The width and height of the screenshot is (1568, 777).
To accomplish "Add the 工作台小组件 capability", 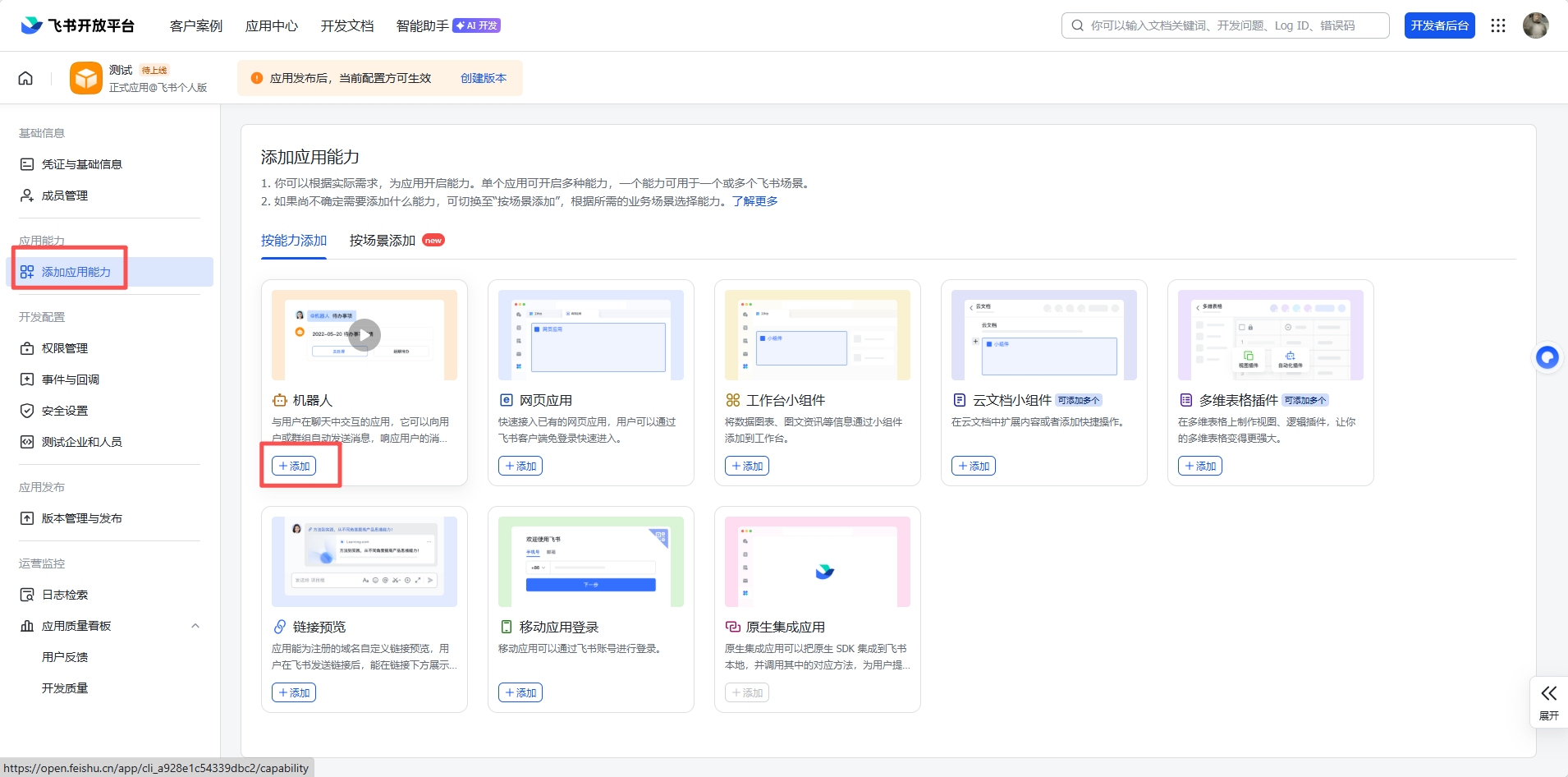I will click(747, 466).
